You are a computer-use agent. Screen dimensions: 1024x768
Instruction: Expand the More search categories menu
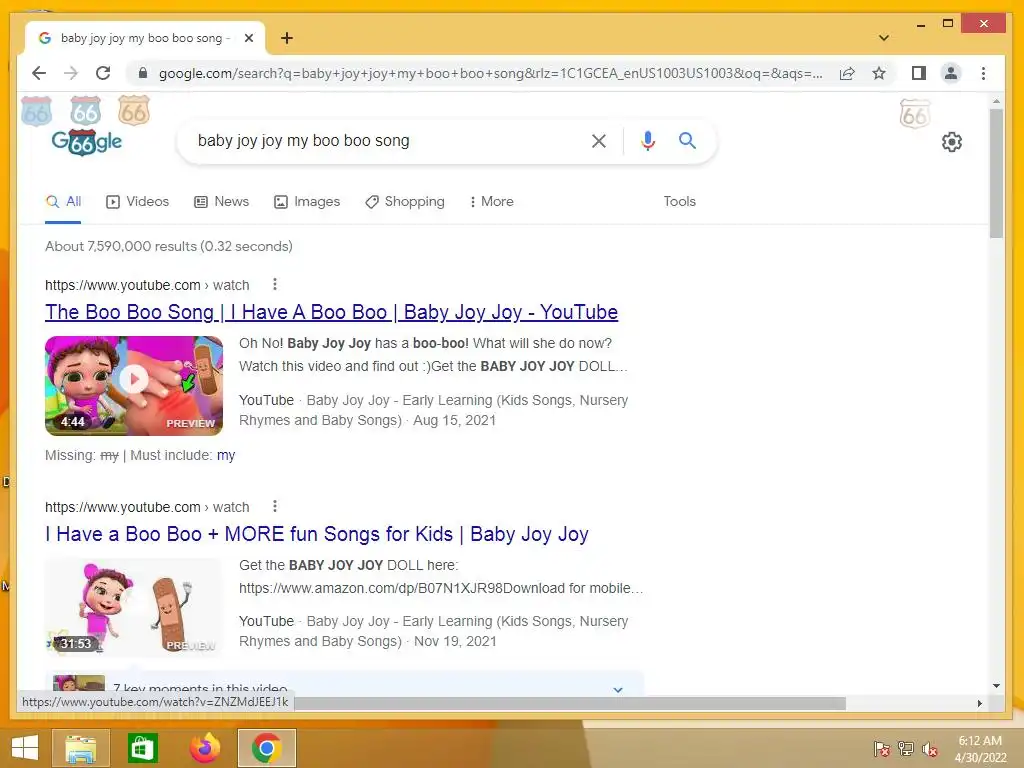(x=491, y=202)
